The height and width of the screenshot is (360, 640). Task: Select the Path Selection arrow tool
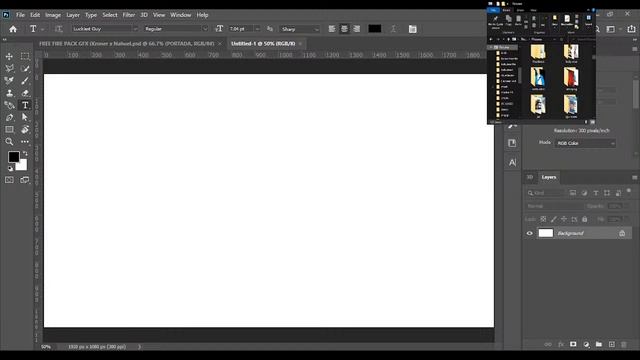[x=25, y=118]
